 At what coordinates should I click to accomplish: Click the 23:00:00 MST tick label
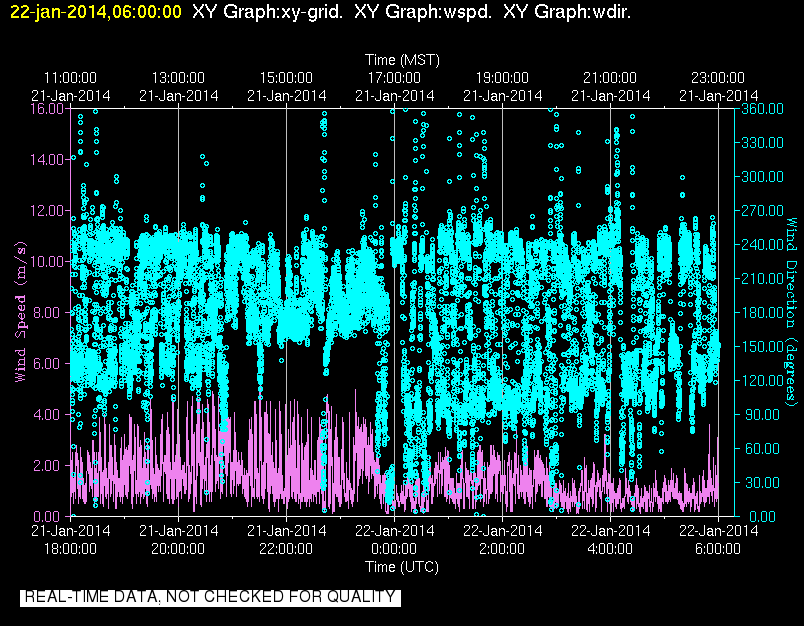[718, 78]
